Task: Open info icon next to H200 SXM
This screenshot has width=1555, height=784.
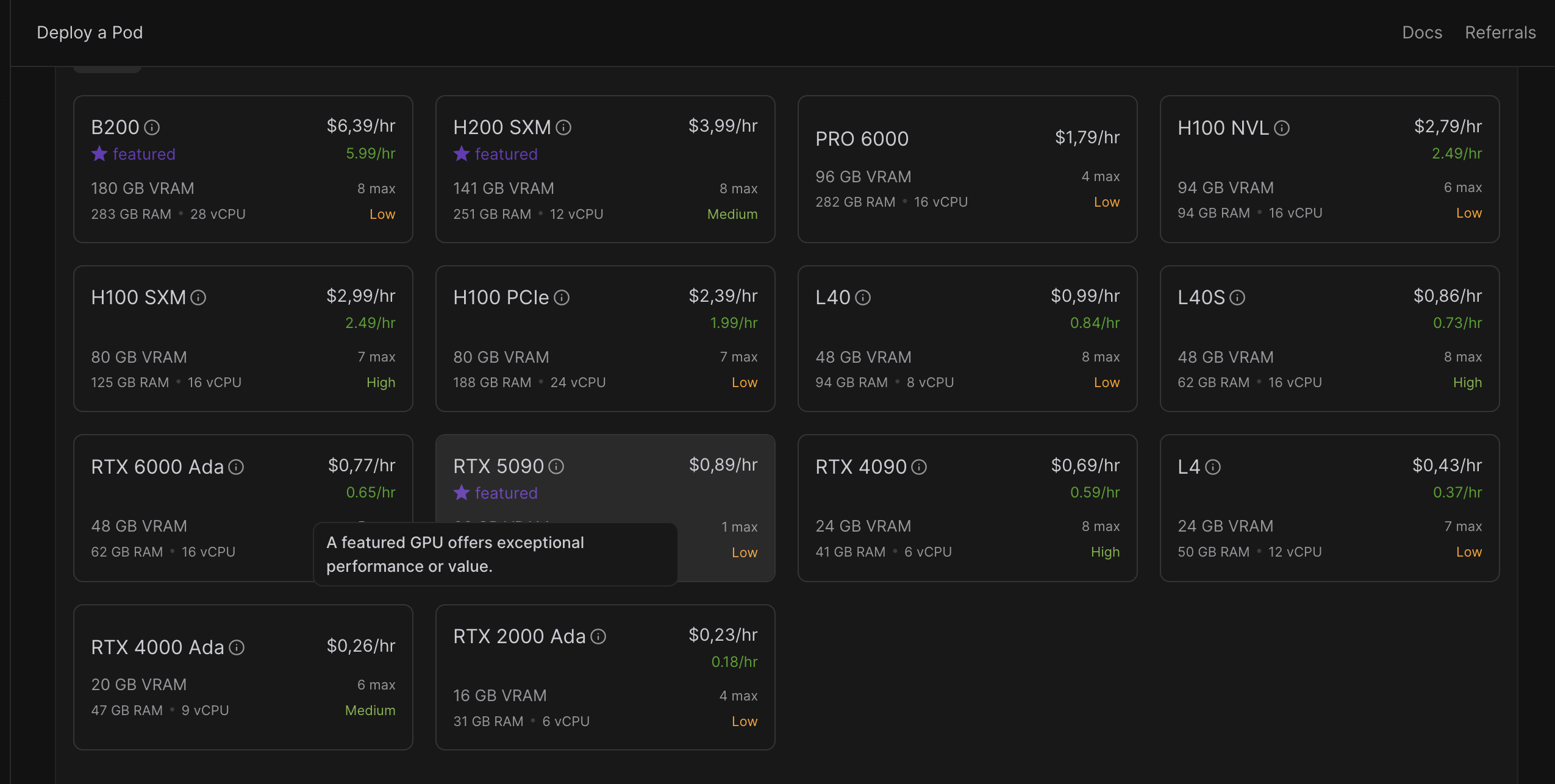Action: (563, 127)
